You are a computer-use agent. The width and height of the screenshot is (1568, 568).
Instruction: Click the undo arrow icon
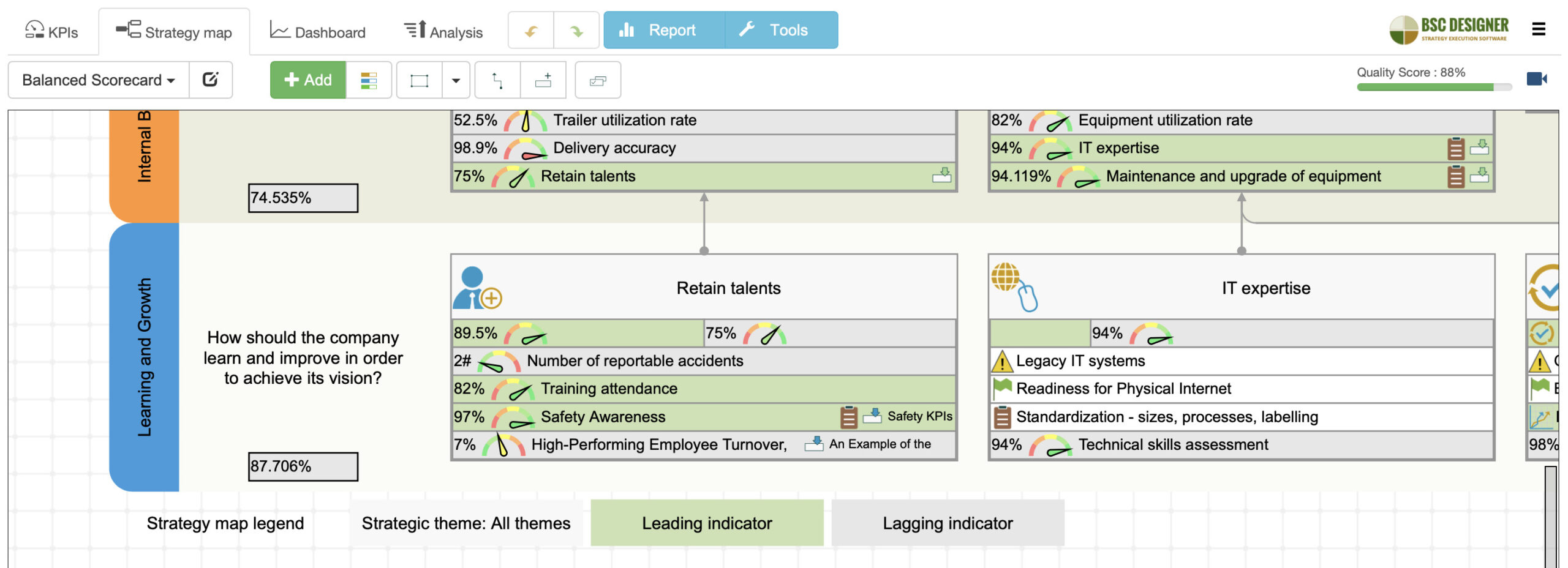pyautogui.click(x=529, y=29)
